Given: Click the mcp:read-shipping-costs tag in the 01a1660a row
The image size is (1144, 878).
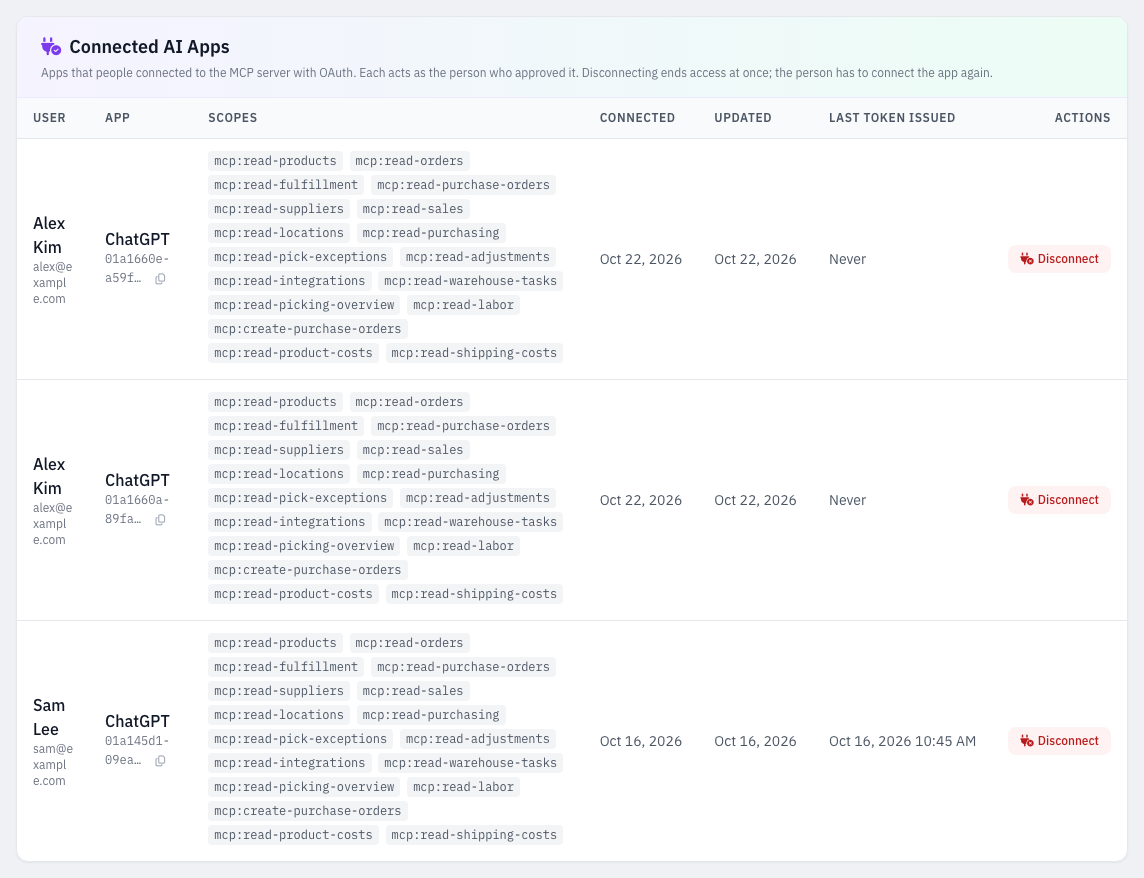Looking at the screenshot, I should (474, 594).
